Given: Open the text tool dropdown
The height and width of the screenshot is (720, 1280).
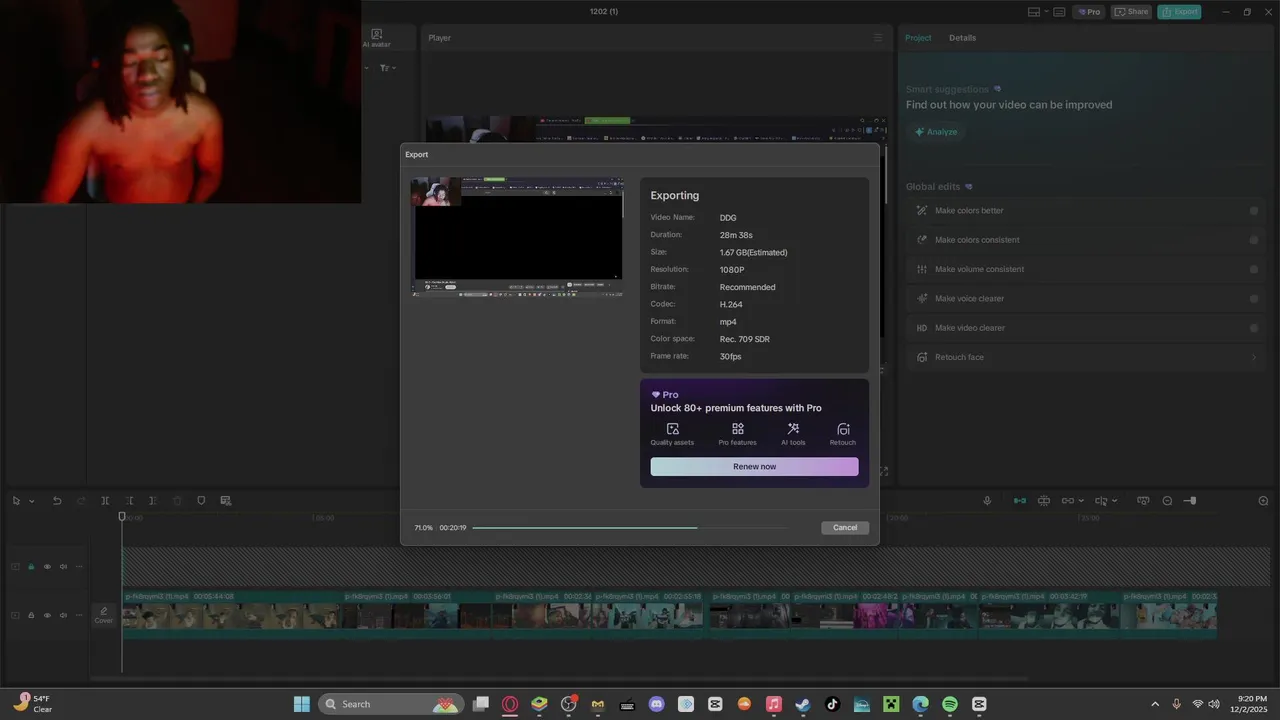Looking at the screenshot, I should point(388,68).
